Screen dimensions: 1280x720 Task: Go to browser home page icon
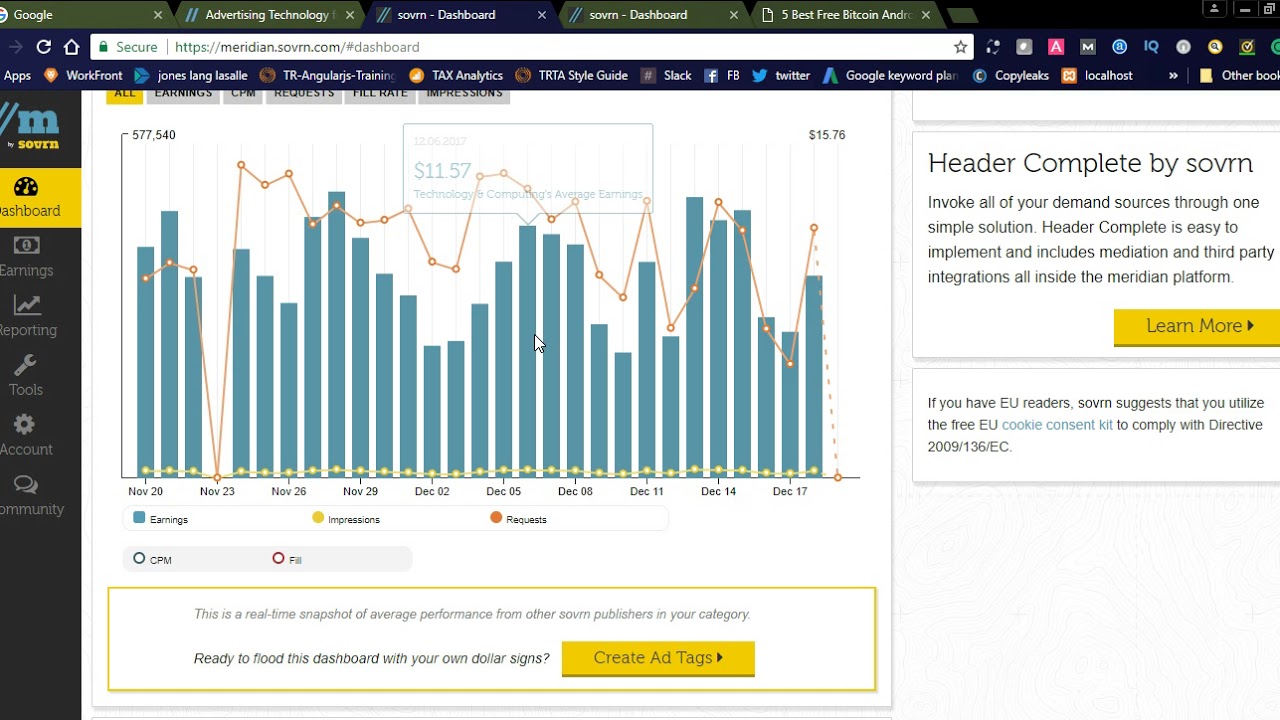click(71, 47)
